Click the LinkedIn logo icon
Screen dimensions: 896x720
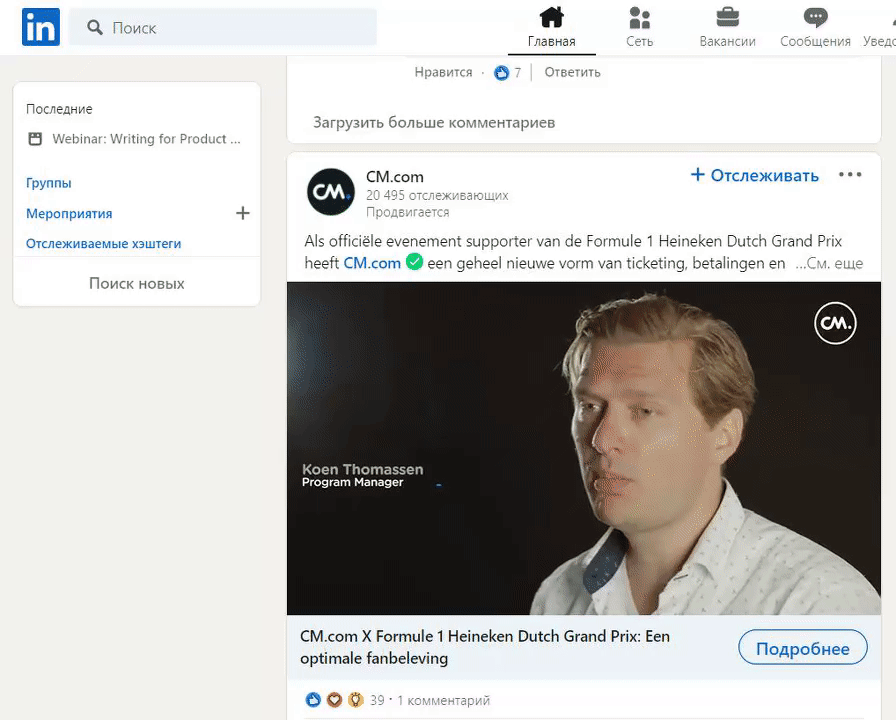(41, 27)
